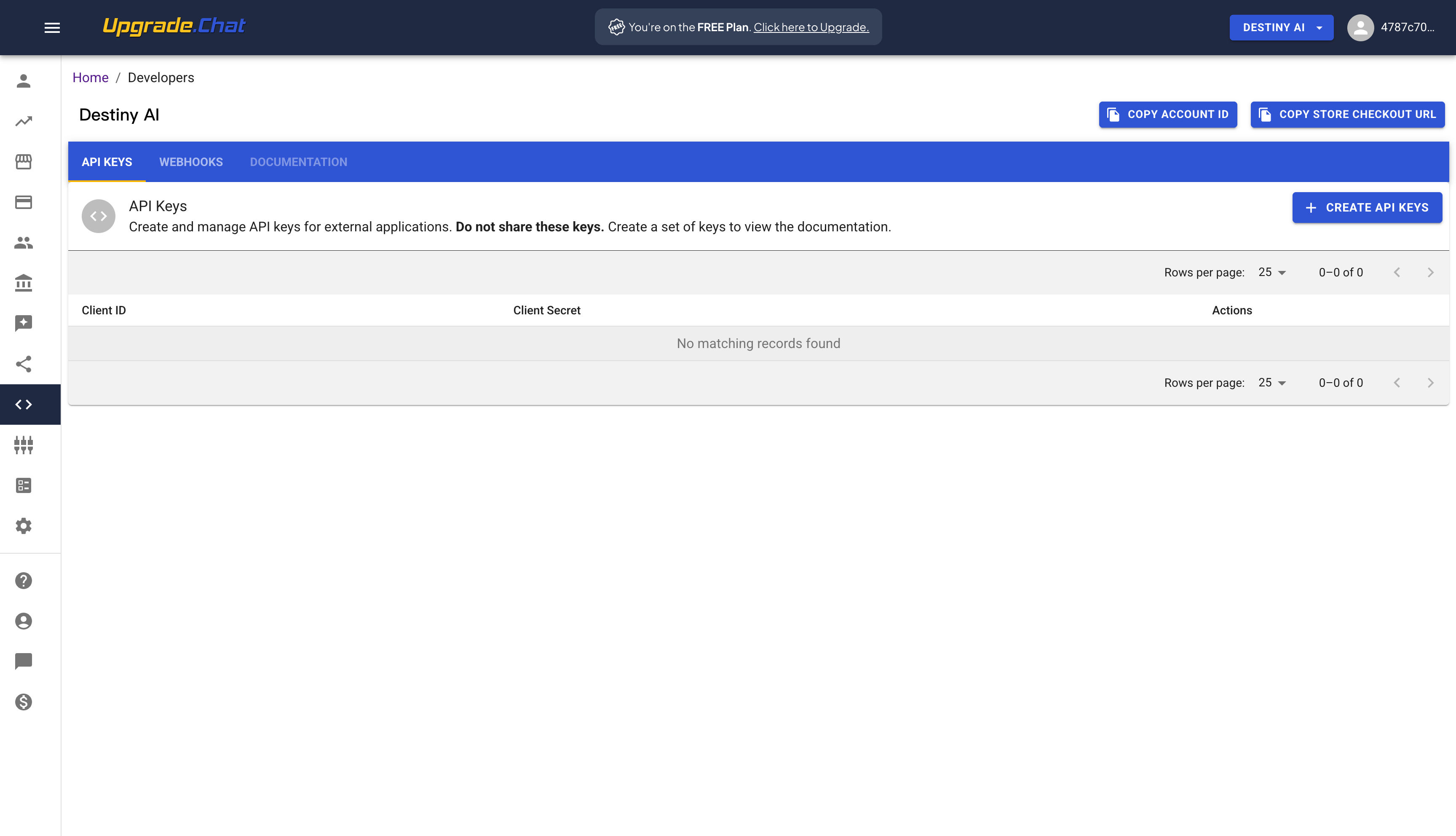The height and width of the screenshot is (836, 1456).
Task: Switch to the Webhooks tab
Action: coord(190,162)
